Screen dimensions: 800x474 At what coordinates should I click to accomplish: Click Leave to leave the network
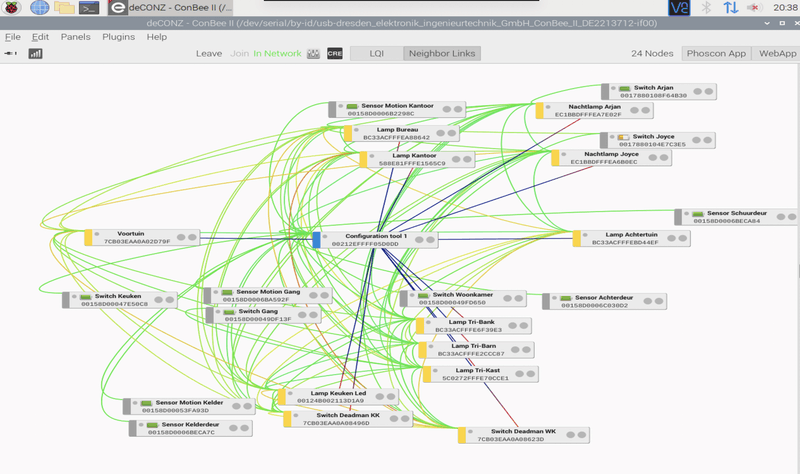tap(209, 54)
